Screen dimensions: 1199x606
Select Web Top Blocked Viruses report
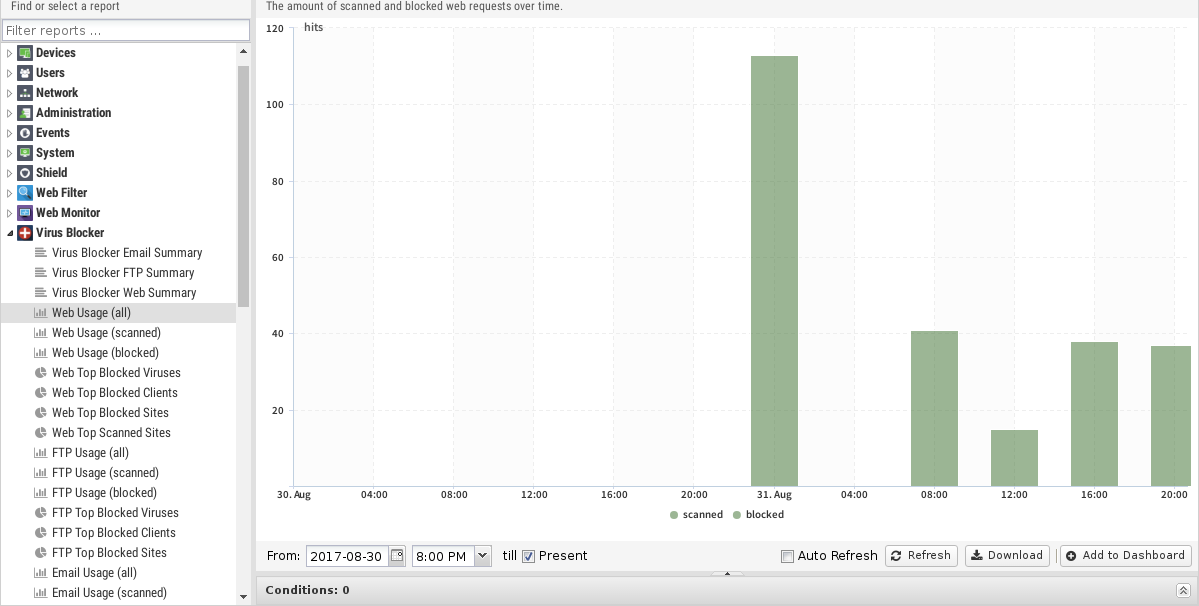[x=116, y=373]
